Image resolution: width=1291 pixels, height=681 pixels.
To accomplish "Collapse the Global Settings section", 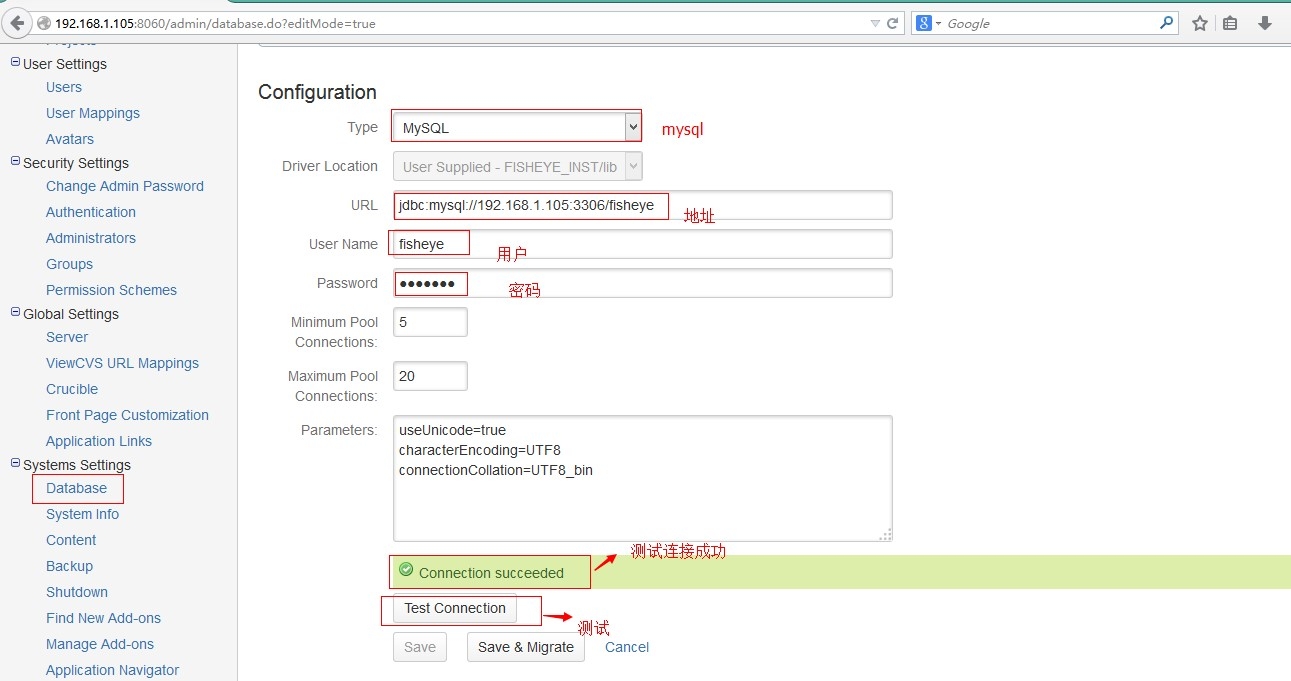I will pos(15,313).
